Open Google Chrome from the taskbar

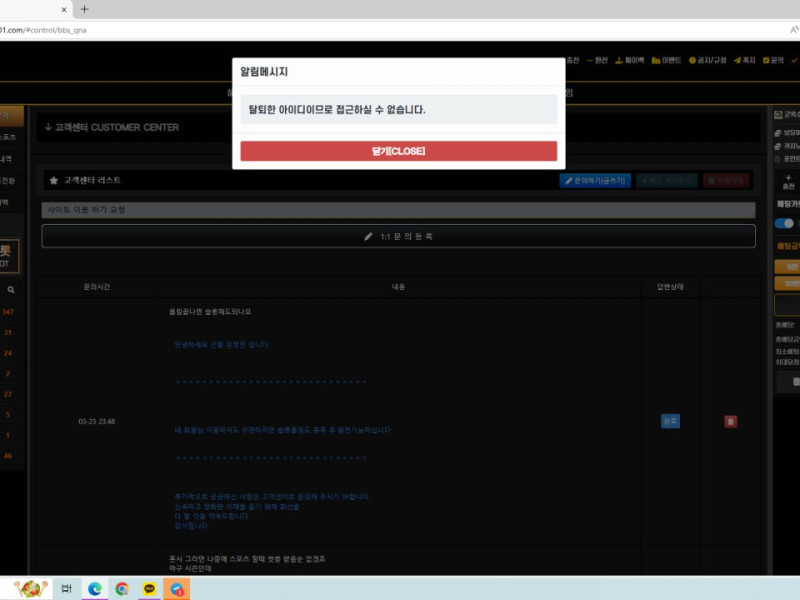tap(122, 589)
